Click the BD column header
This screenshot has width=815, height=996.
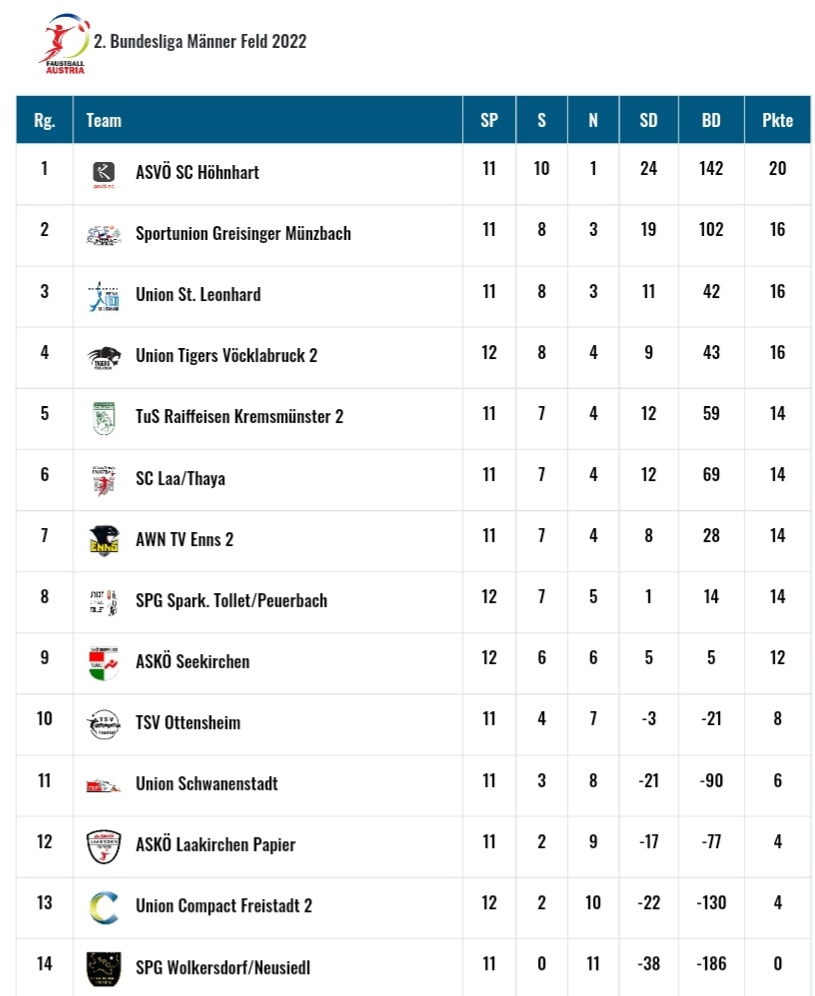(711, 120)
